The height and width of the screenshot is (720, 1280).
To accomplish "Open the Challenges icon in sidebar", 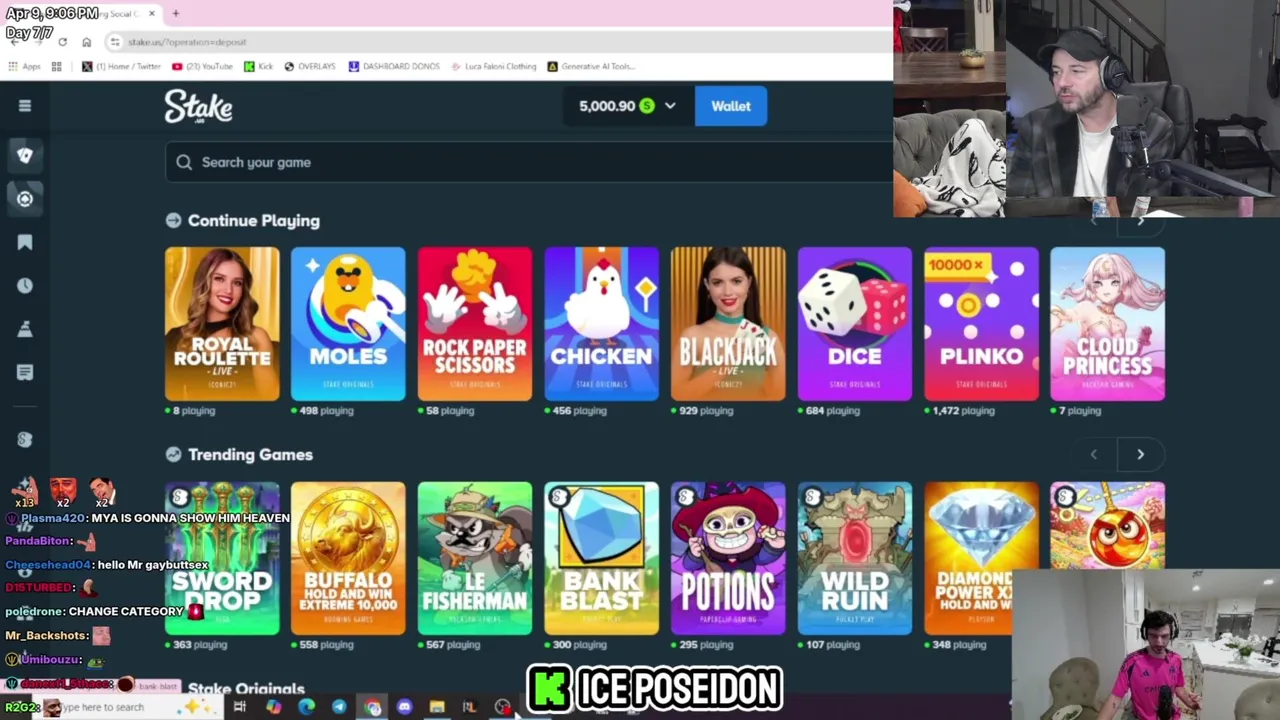I will click(x=25, y=329).
